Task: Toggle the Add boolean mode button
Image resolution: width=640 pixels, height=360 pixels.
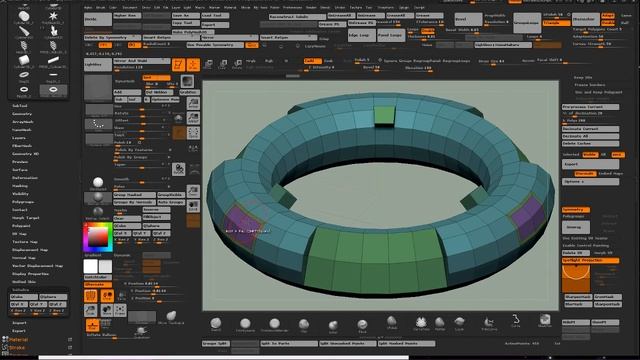Action: 127,92
